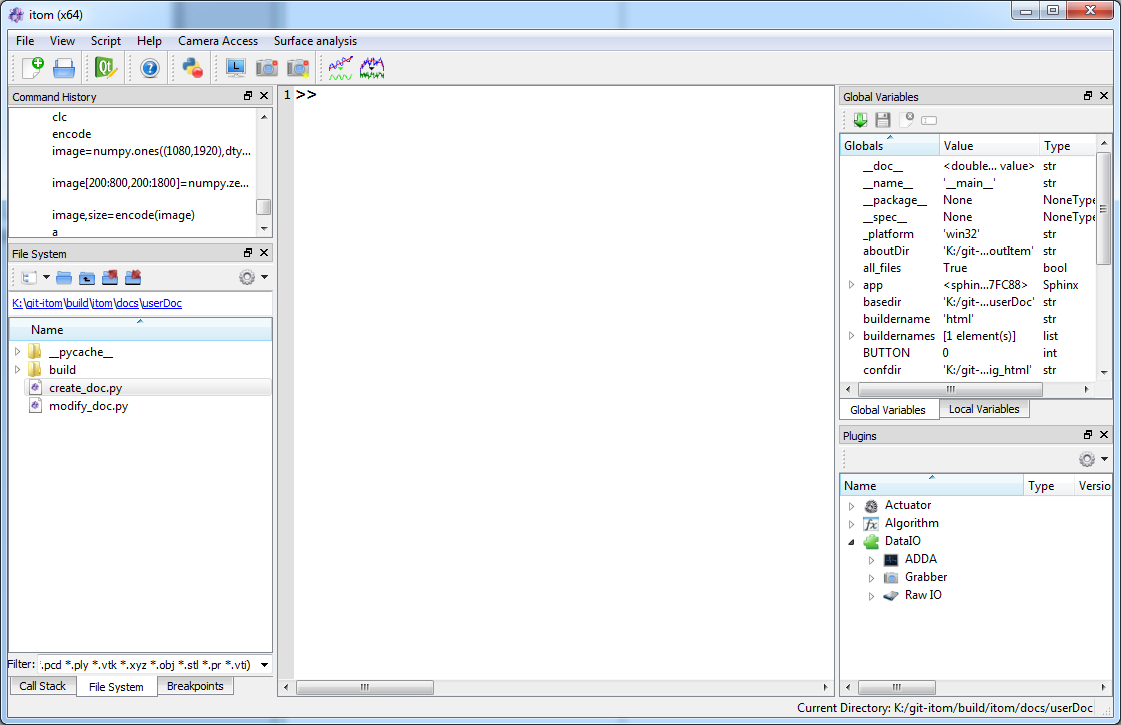Click the green arrow import variables icon
Image resolution: width=1121 pixels, height=725 pixels.
[860, 120]
